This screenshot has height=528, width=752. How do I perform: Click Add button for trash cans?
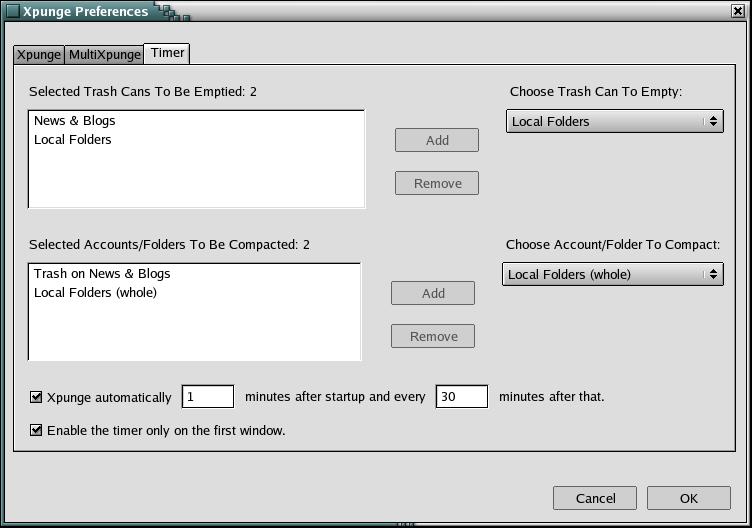tap(437, 140)
